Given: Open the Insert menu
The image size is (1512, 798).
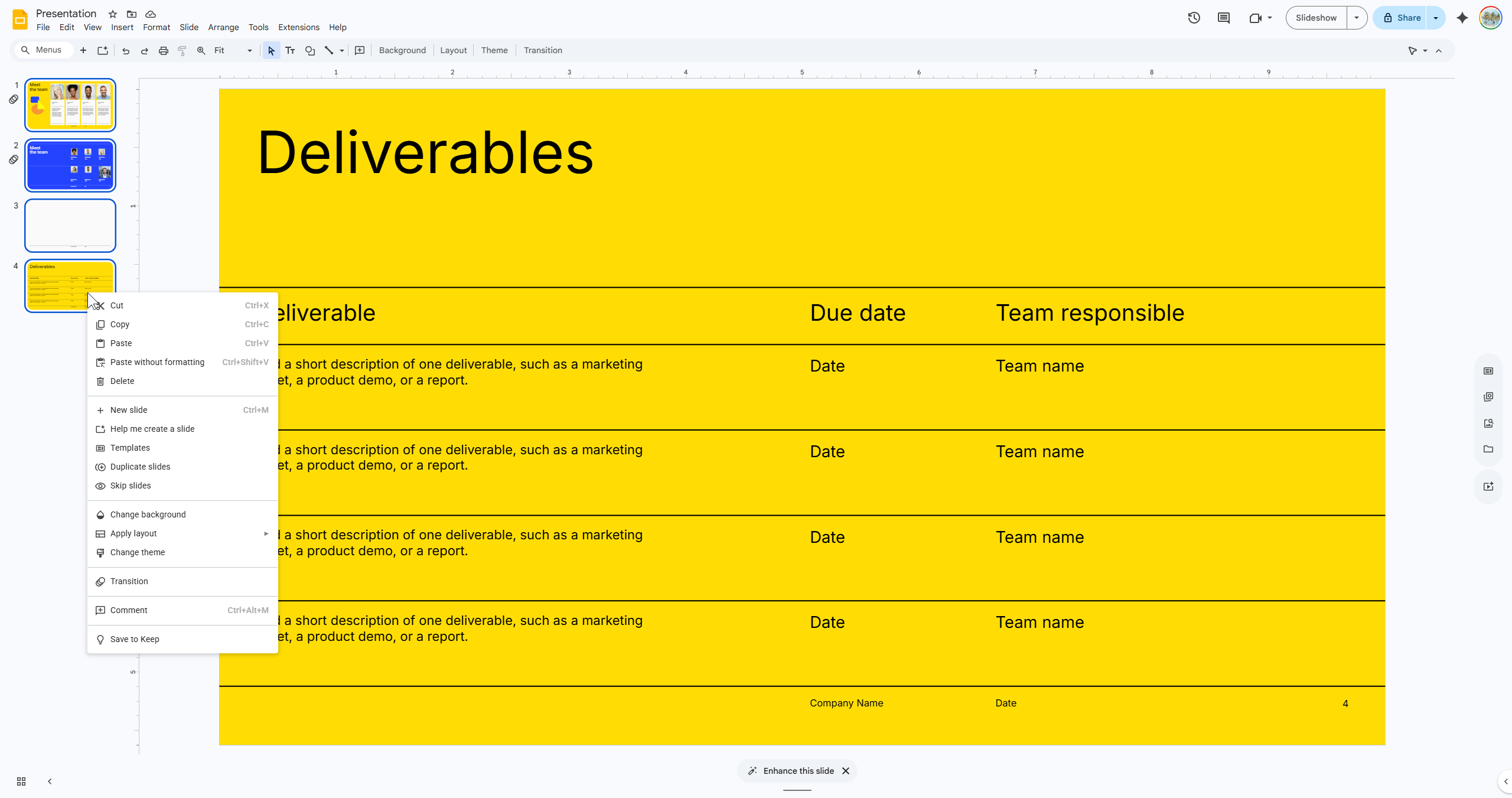Looking at the screenshot, I should tap(122, 27).
